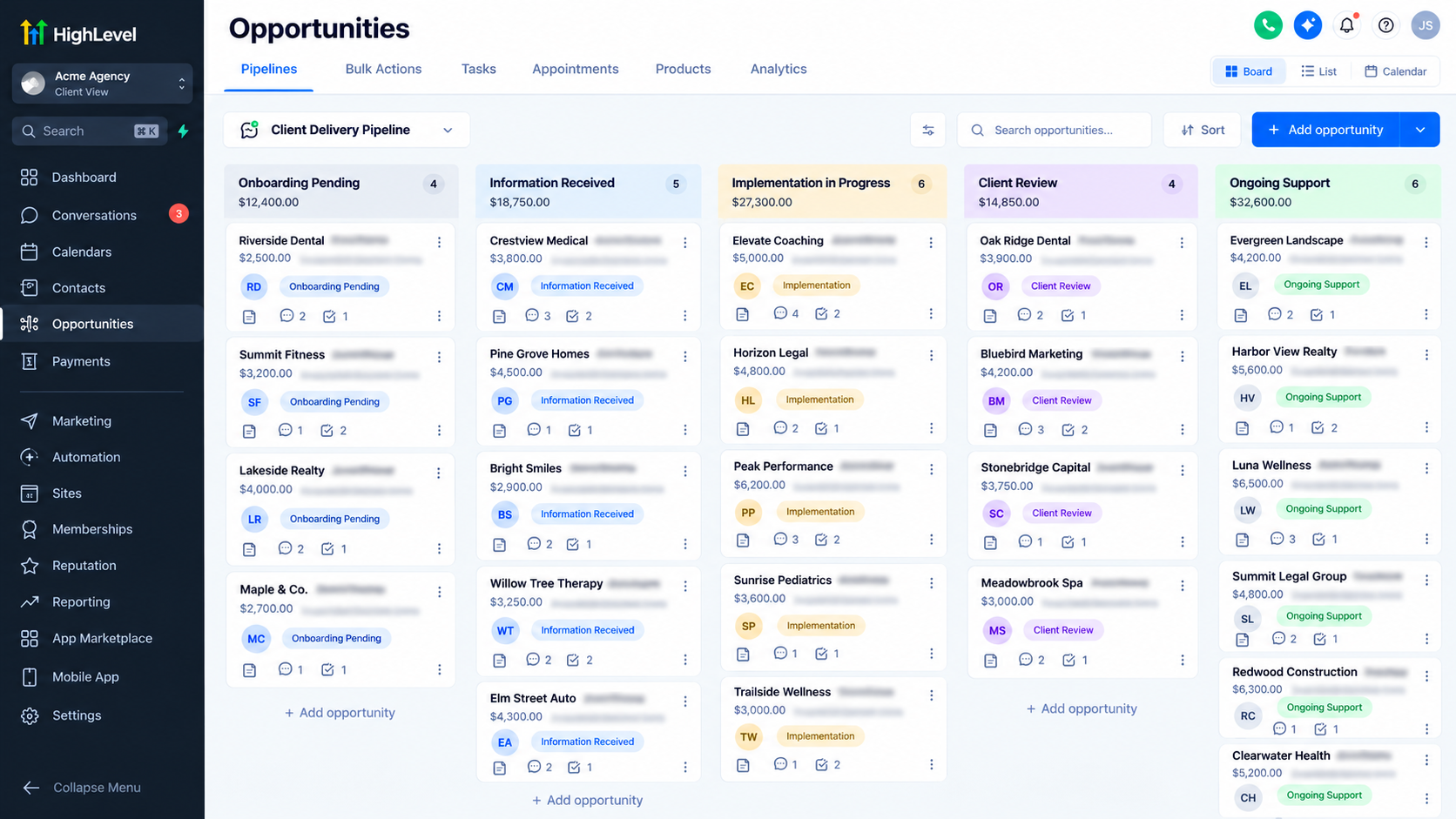Open the JS user avatar menu
The image size is (1456, 819).
click(x=1426, y=25)
